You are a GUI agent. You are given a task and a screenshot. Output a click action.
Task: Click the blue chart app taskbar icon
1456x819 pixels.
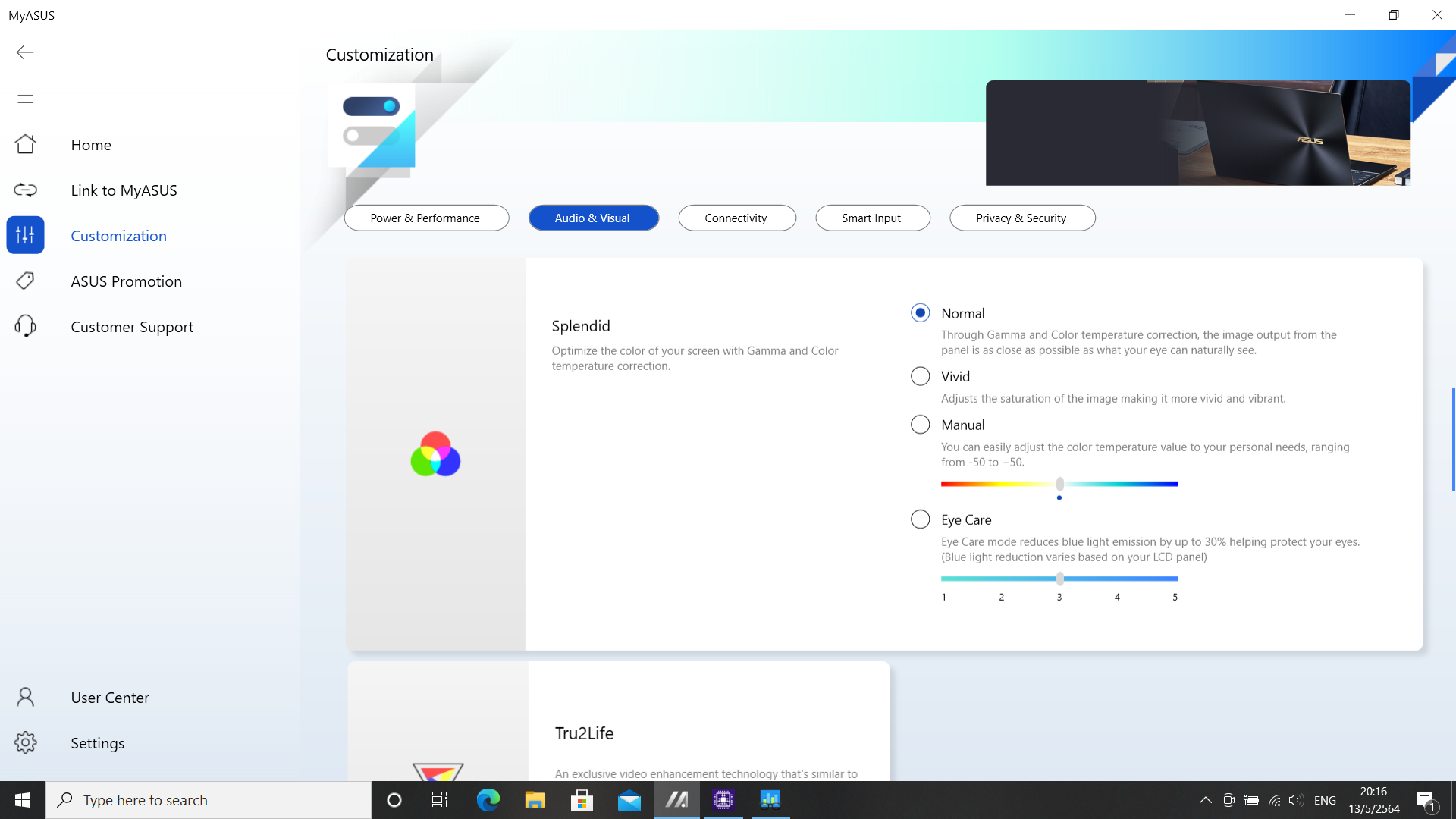770,800
